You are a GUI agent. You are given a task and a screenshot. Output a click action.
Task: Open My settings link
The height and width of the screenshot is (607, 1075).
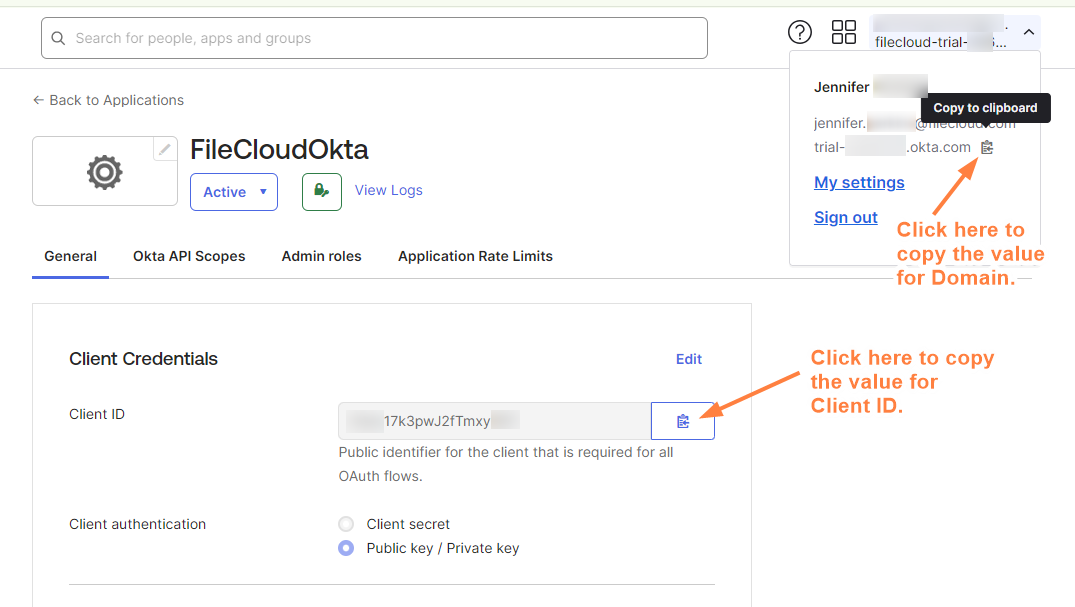click(859, 182)
